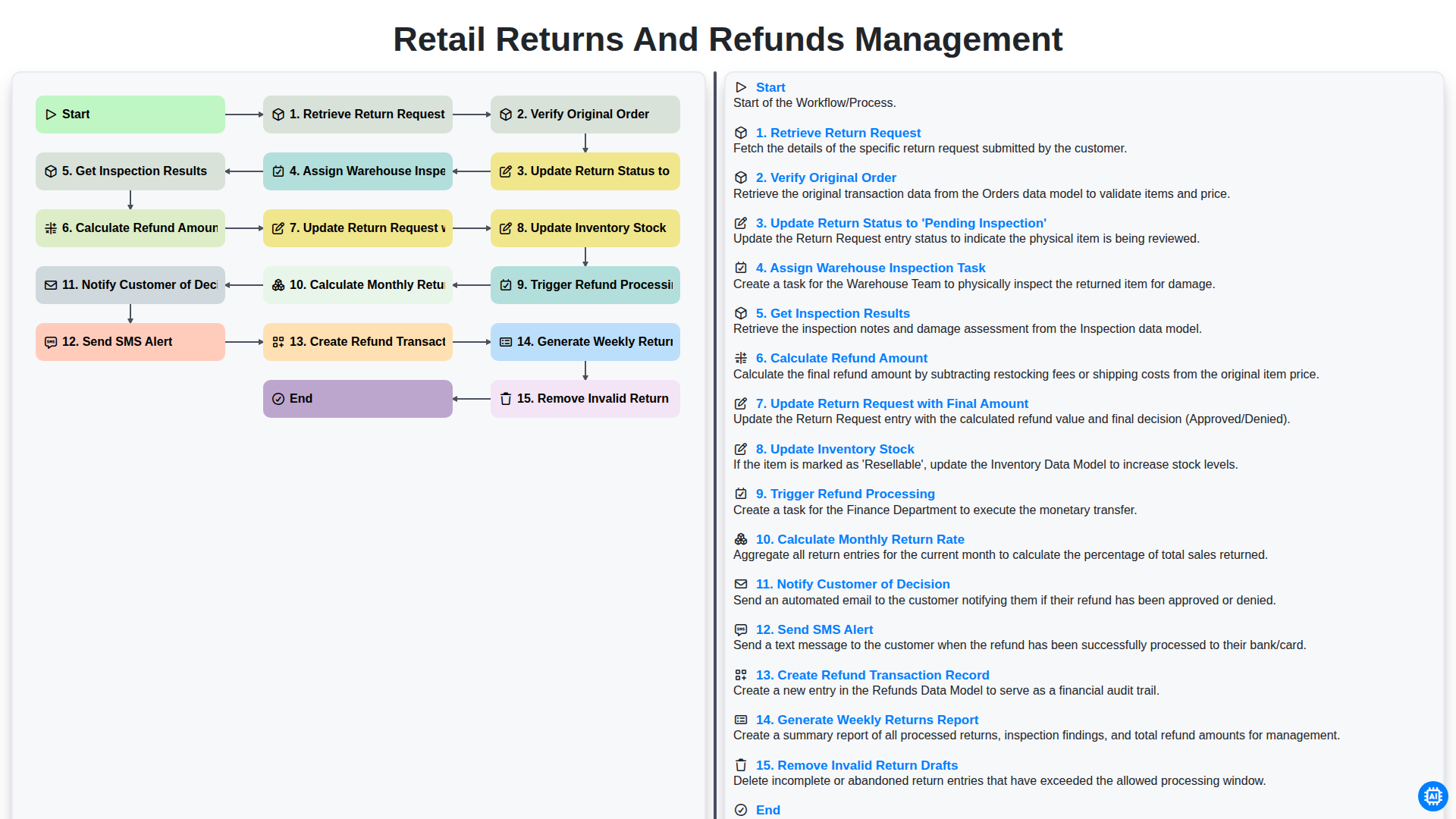Open the 2. Verify Original Order link
This screenshot has height=819, width=1456.
coord(826,177)
